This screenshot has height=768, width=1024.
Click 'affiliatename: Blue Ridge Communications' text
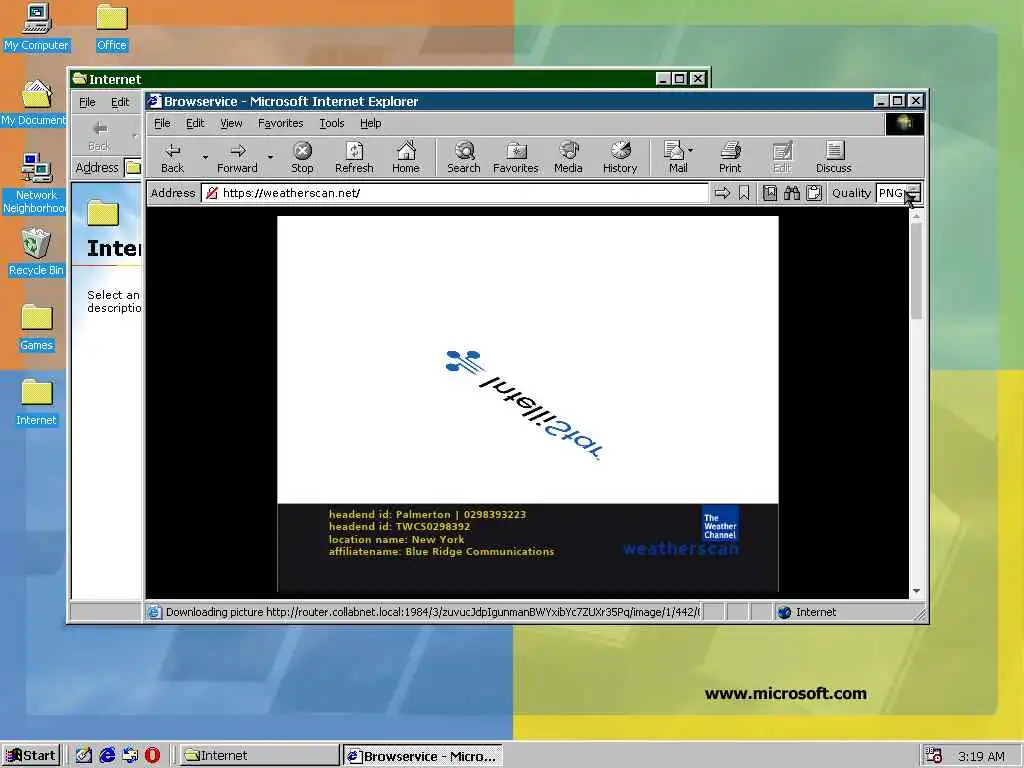click(x=441, y=552)
